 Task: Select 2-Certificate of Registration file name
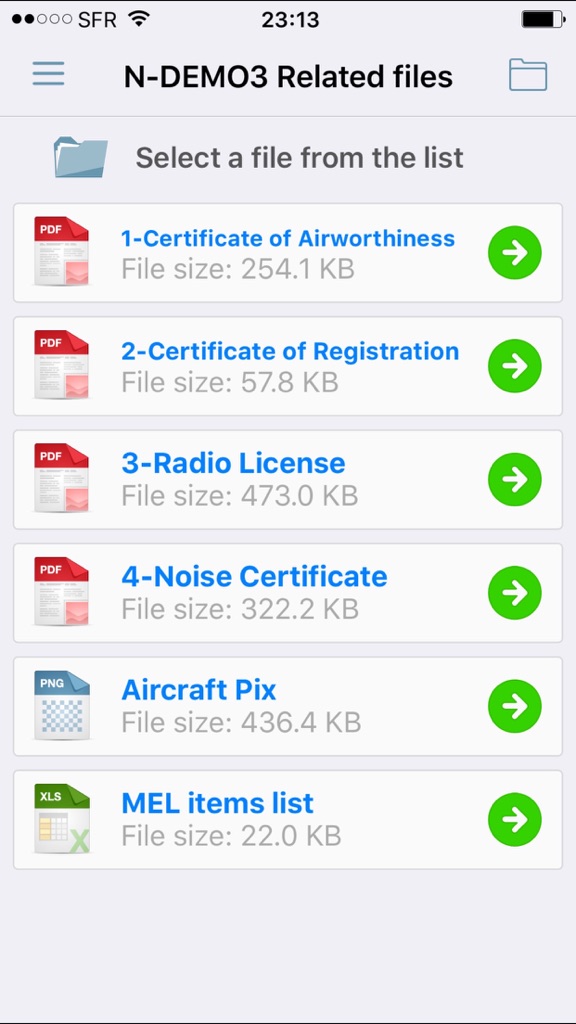290,351
